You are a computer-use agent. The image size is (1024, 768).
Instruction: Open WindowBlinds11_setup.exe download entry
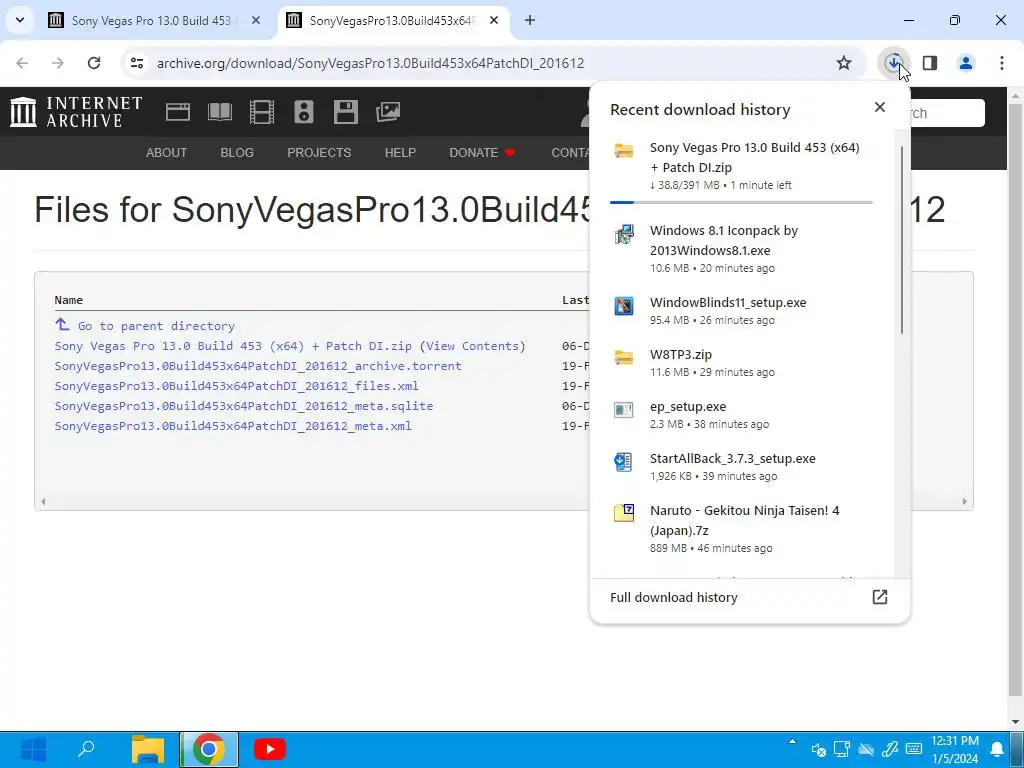(x=741, y=310)
